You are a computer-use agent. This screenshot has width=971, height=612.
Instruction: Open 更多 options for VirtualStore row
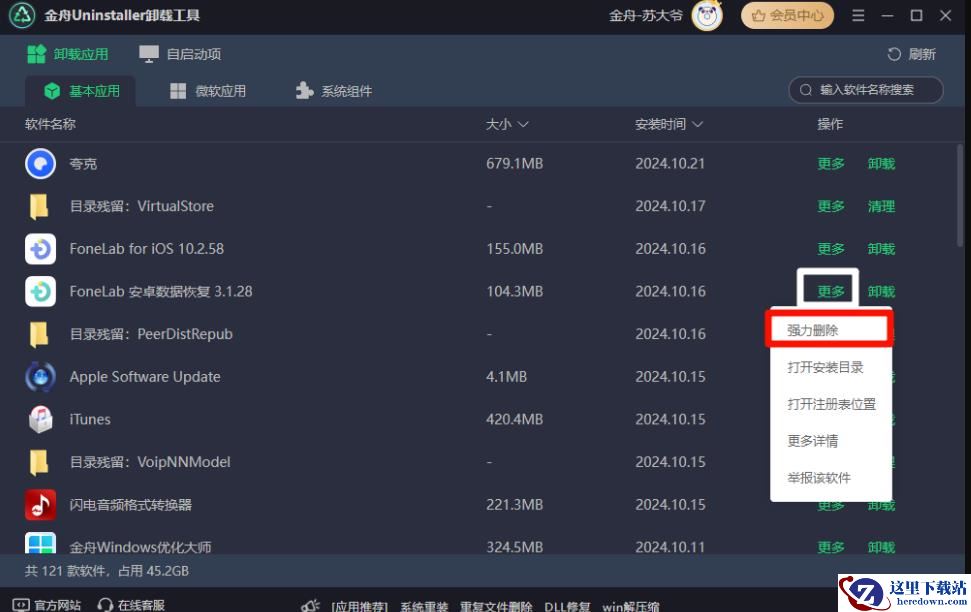830,206
